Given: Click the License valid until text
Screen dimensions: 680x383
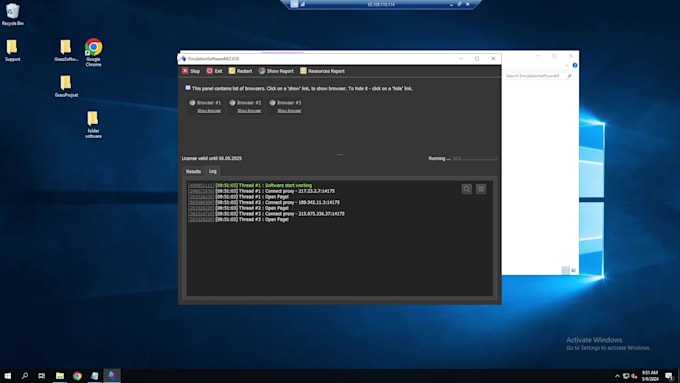Looking at the screenshot, I should tap(212, 158).
